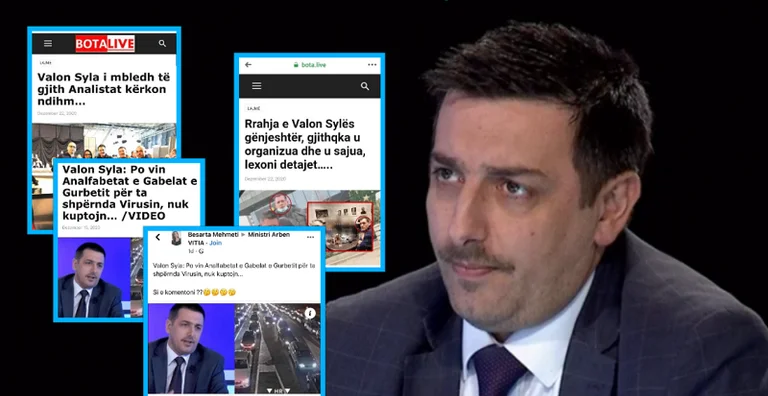
Task: Click man in suit photo in Facebook post
Action: click(192, 347)
